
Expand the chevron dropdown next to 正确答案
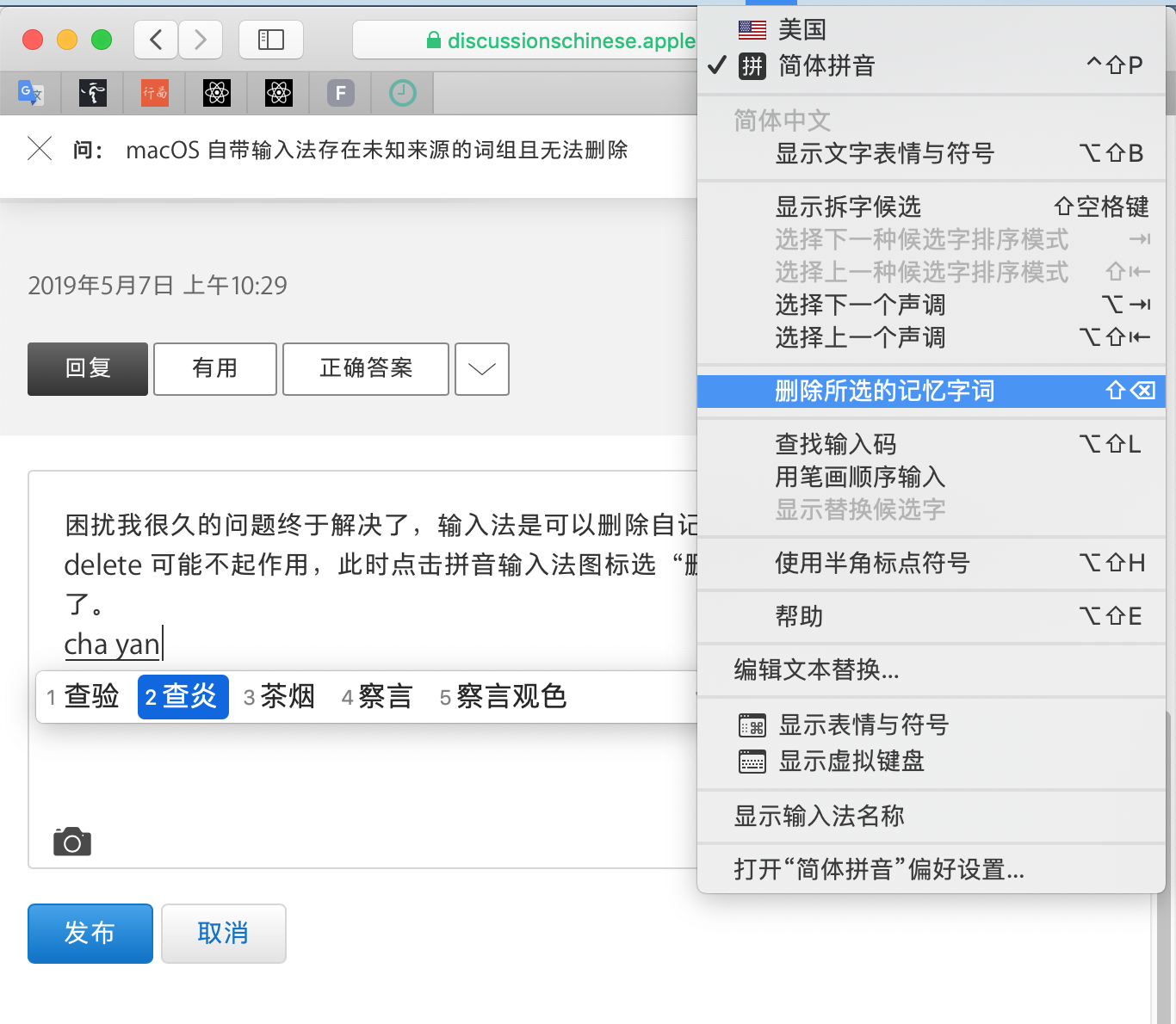pos(481,369)
